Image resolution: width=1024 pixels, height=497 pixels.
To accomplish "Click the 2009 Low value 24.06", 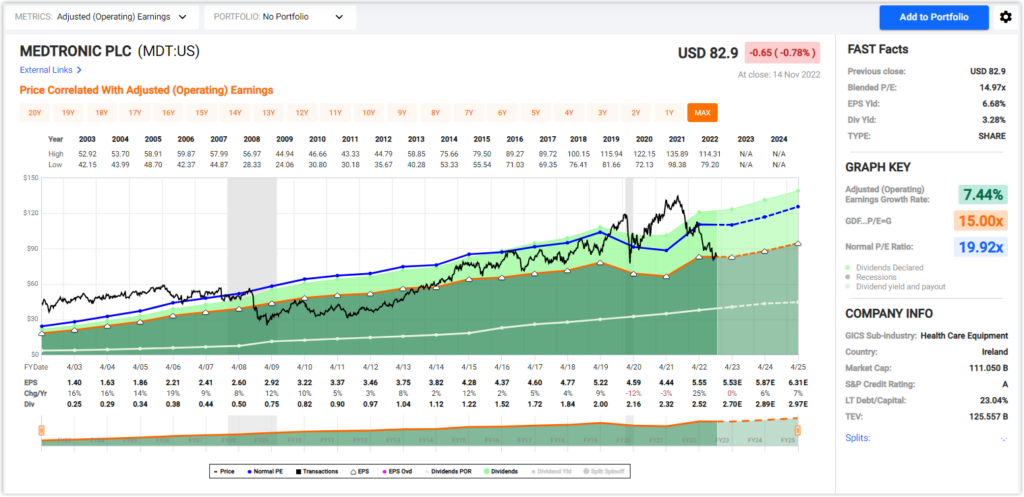I will tap(285, 165).
